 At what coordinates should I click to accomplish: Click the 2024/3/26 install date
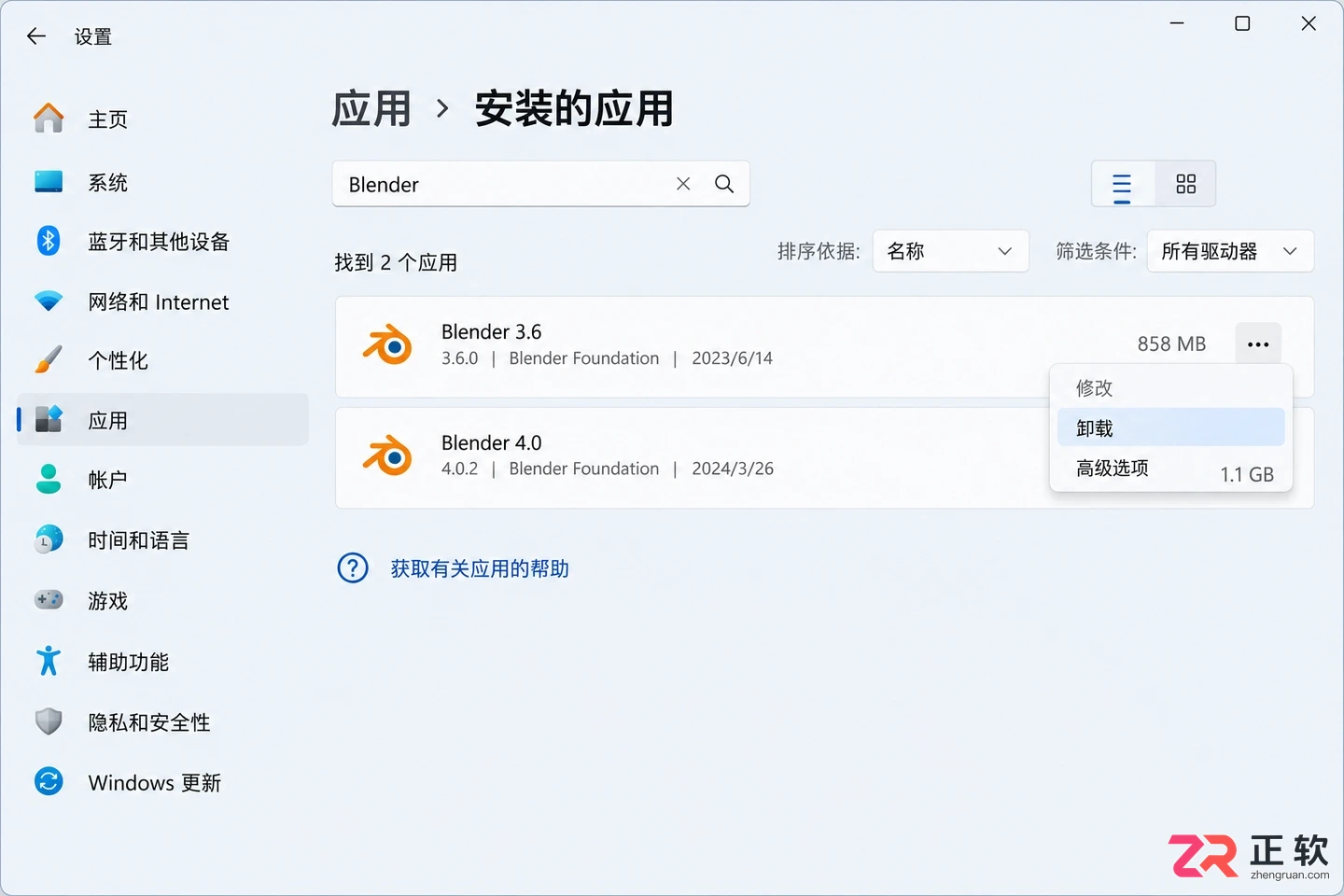click(733, 469)
